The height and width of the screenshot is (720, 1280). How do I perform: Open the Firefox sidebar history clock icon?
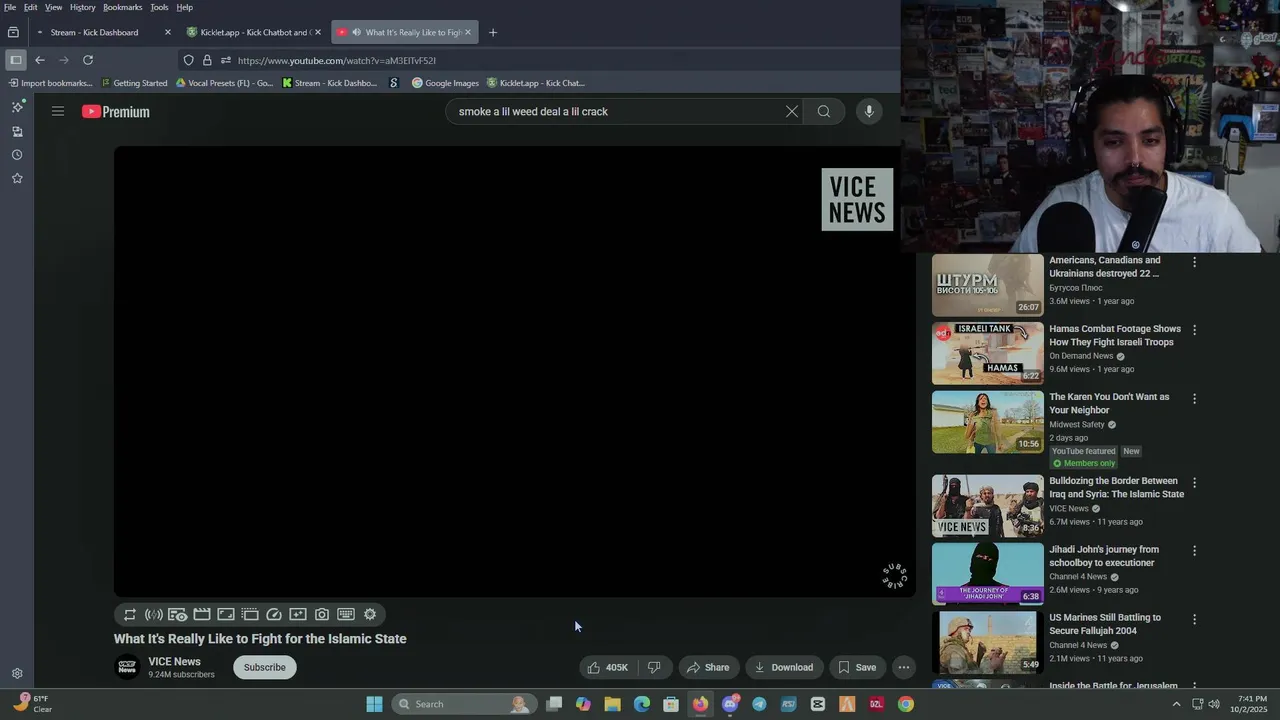(17, 155)
